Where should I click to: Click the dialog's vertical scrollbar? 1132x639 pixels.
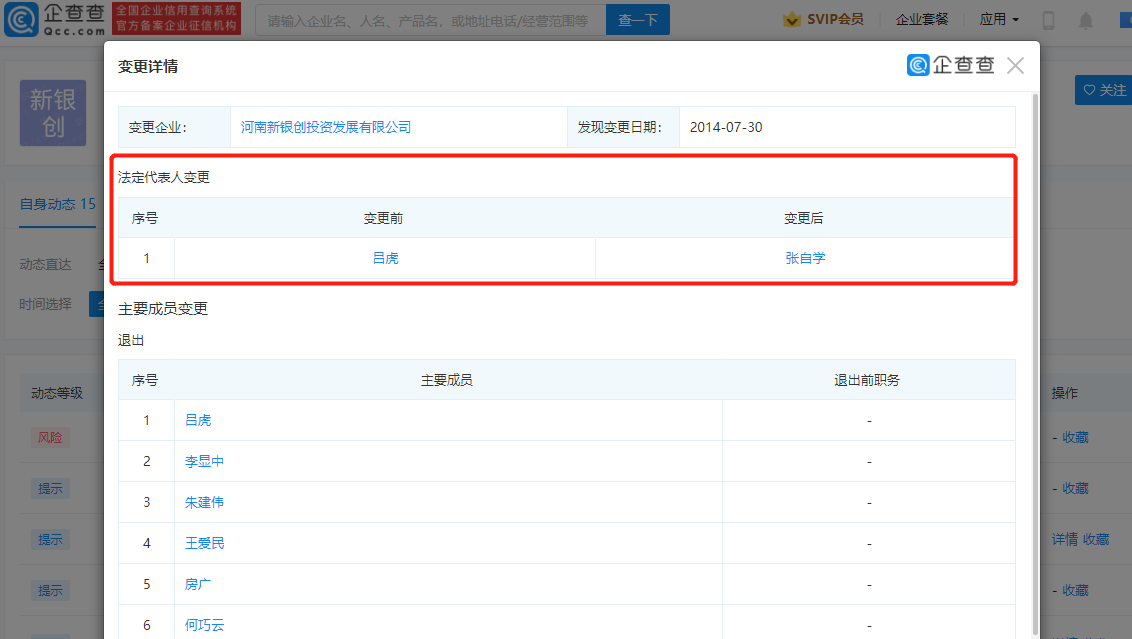tap(1035, 365)
